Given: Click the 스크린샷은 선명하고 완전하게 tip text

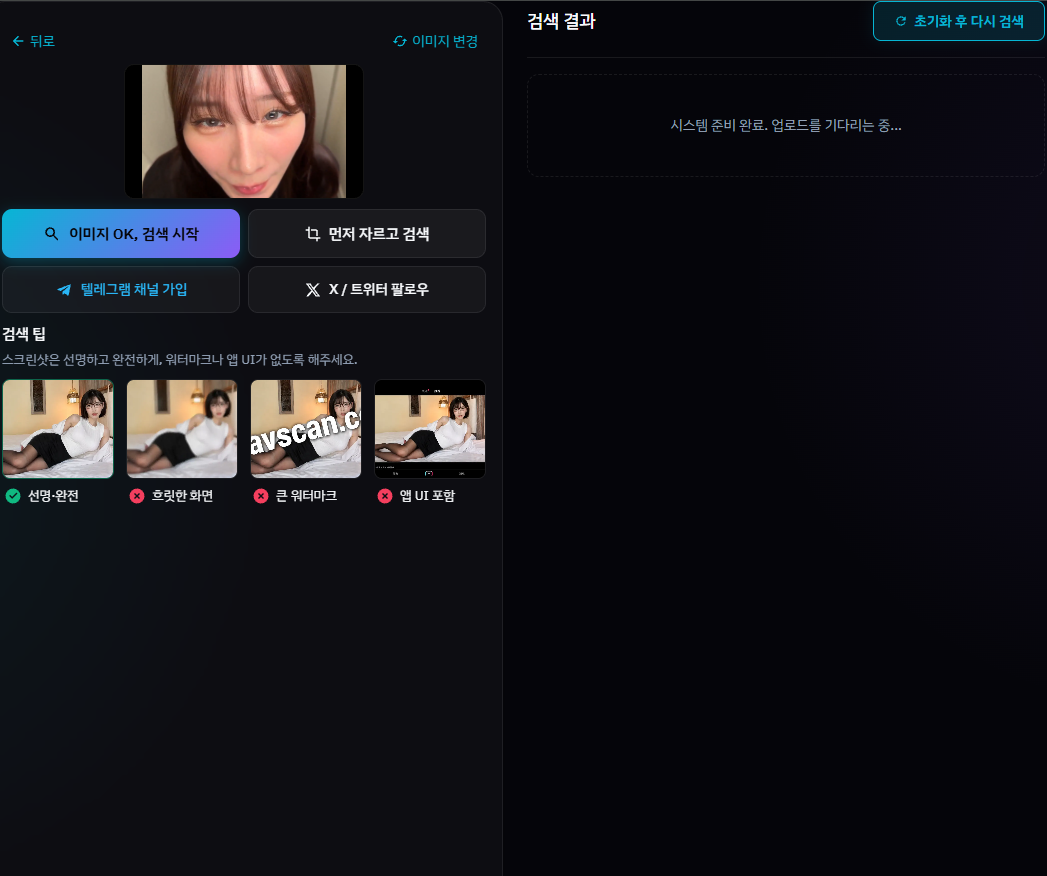Looking at the screenshot, I should 180,360.
